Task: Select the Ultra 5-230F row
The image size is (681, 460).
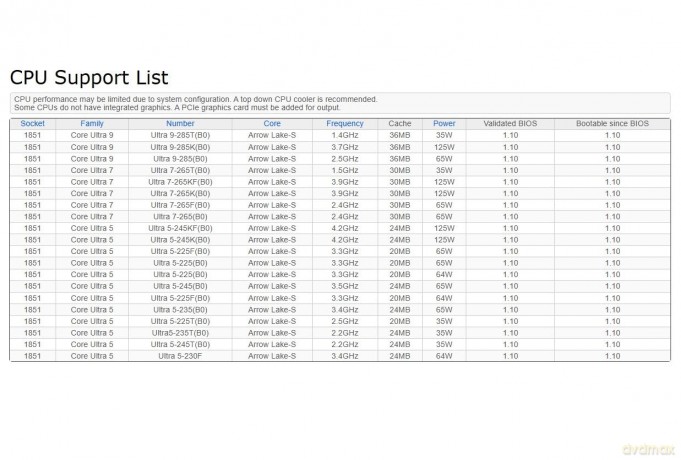Action: (340, 356)
